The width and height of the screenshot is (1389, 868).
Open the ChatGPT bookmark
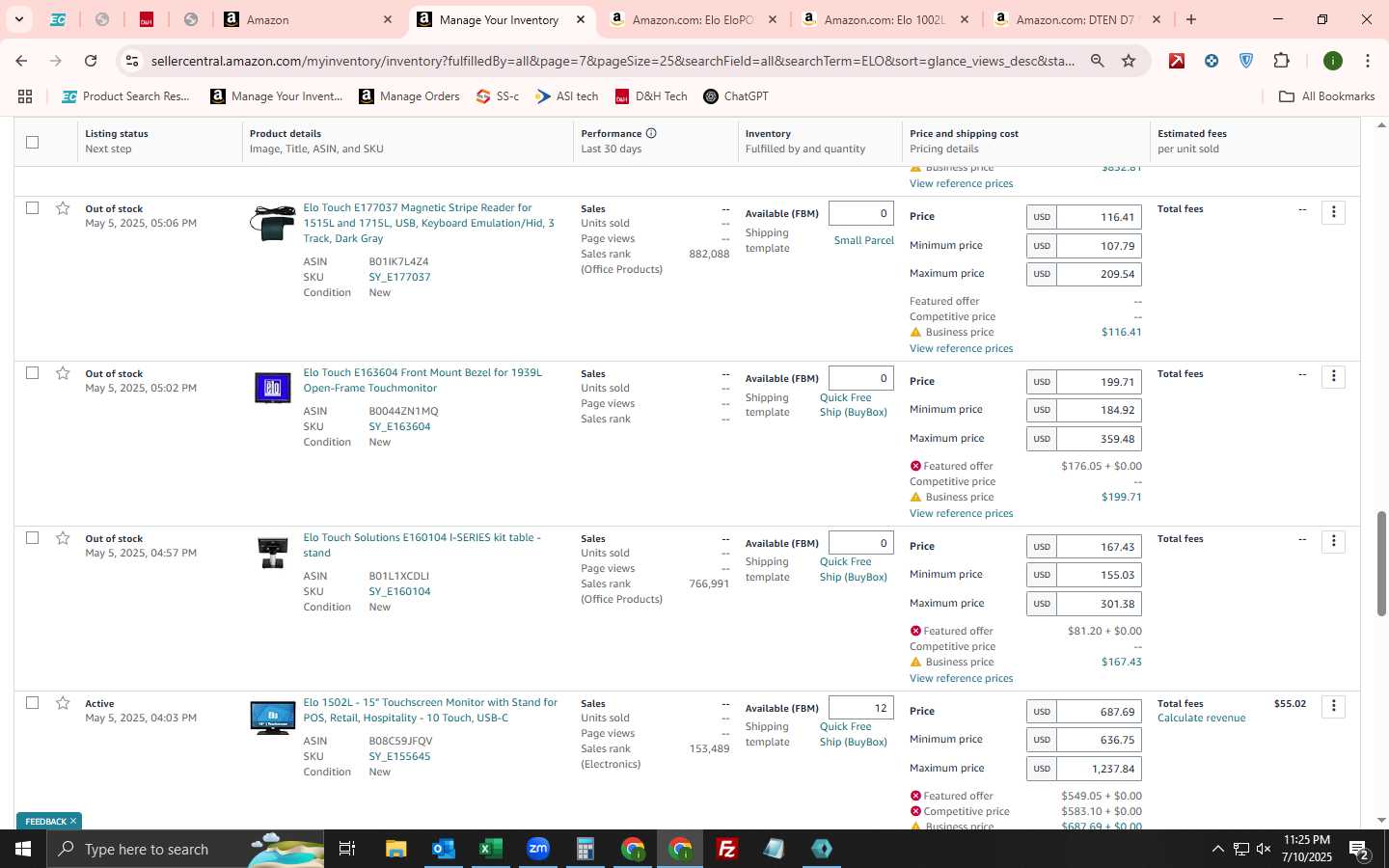pyautogui.click(x=736, y=96)
